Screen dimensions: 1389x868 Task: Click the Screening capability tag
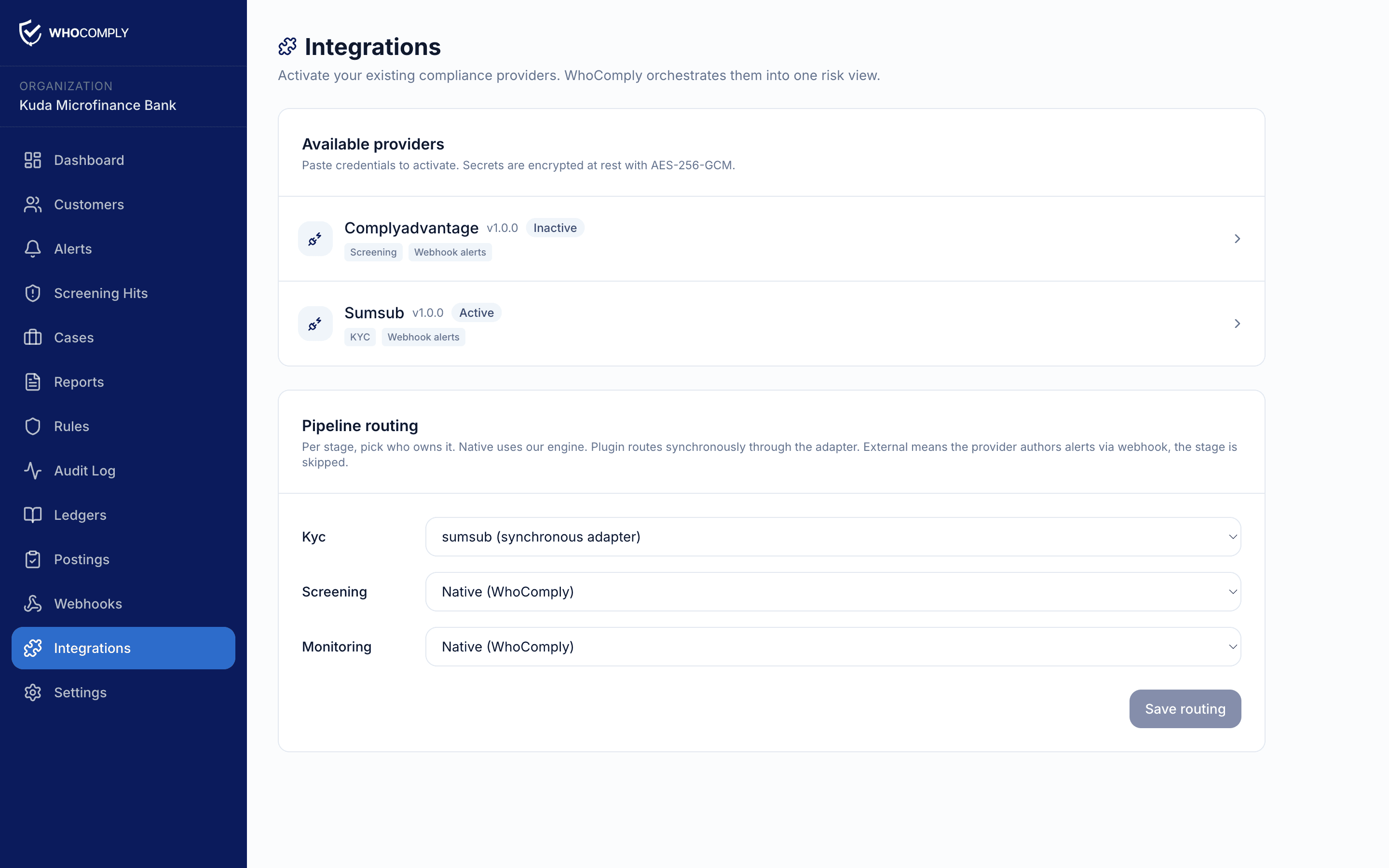(x=373, y=252)
